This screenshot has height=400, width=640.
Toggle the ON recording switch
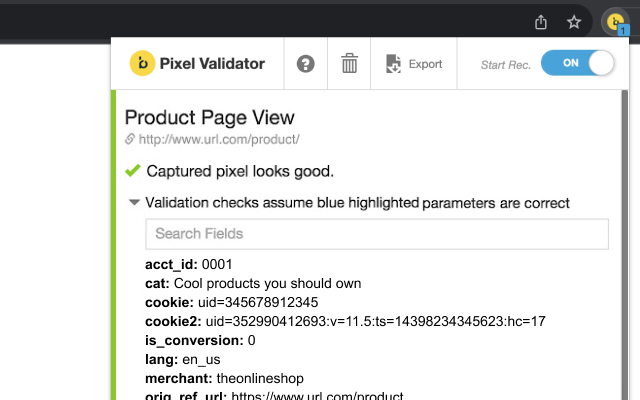(x=578, y=63)
